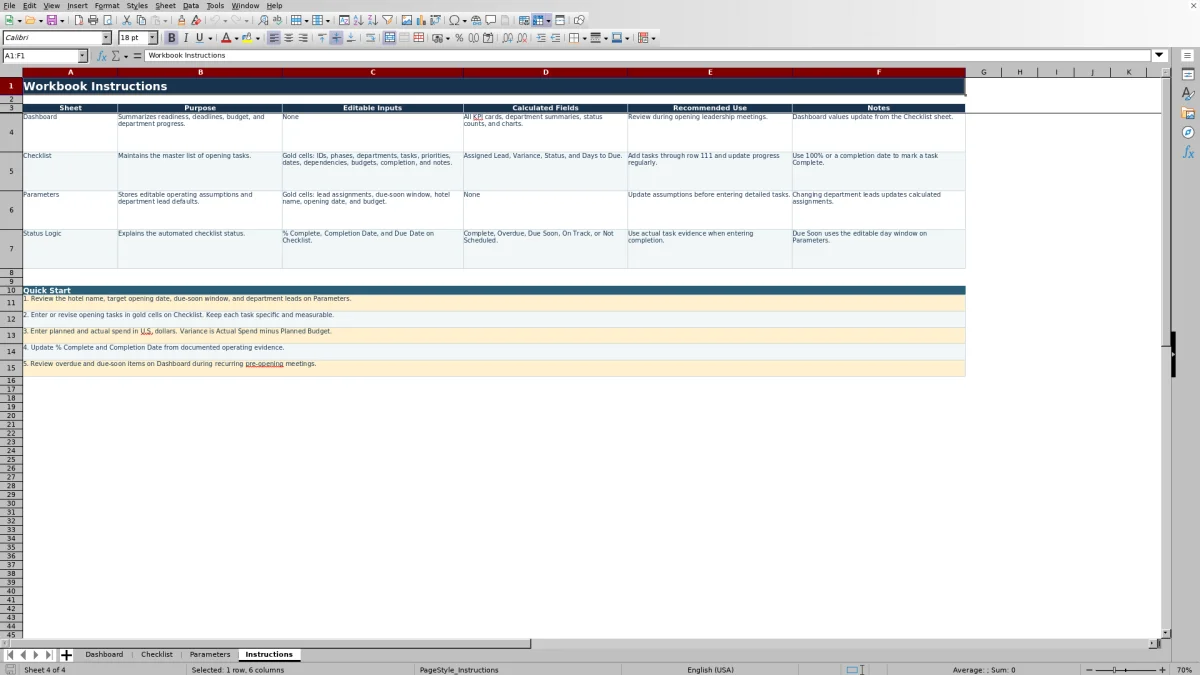Click the zoom slider in status bar
Viewport: 1200px width, 675px height.
[x=1126, y=670]
